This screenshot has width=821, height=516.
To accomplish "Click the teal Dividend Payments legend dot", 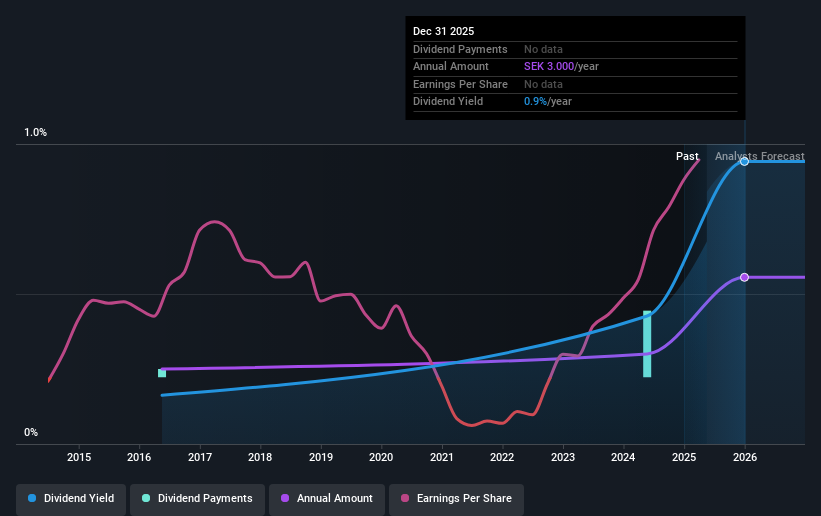I will tap(146, 498).
